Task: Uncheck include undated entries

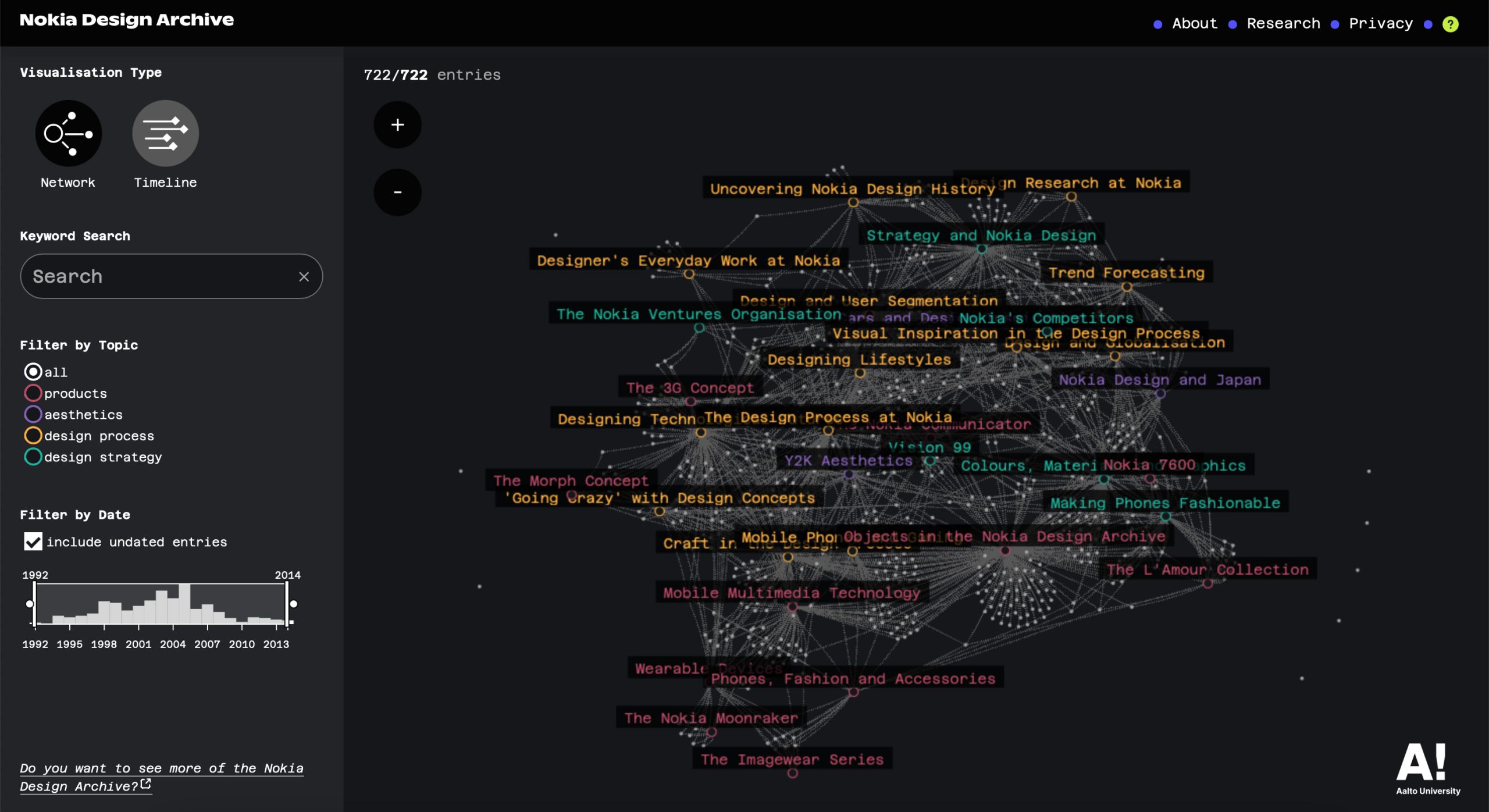Action: coord(33,542)
